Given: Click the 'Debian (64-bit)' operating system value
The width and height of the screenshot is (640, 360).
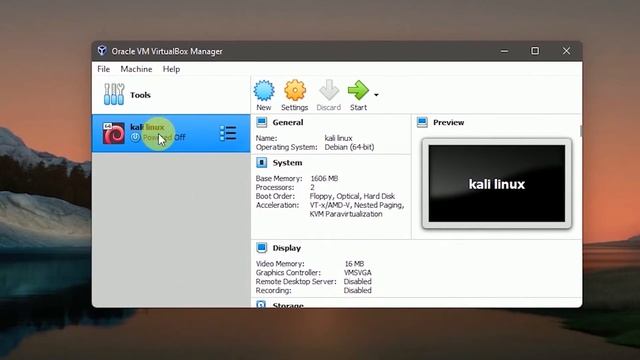Looking at the screenshot, I should (x=349, y=147).
